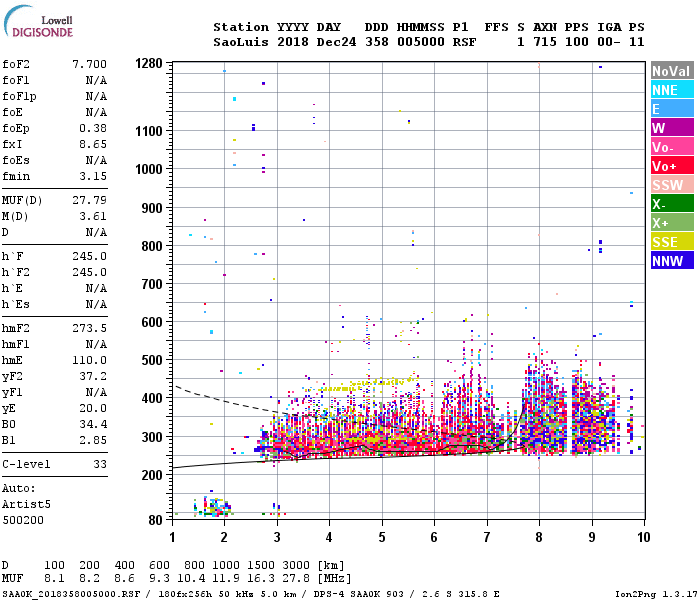Click the RSF program value in header
The image size is (700, 600).
click(464, 42)
